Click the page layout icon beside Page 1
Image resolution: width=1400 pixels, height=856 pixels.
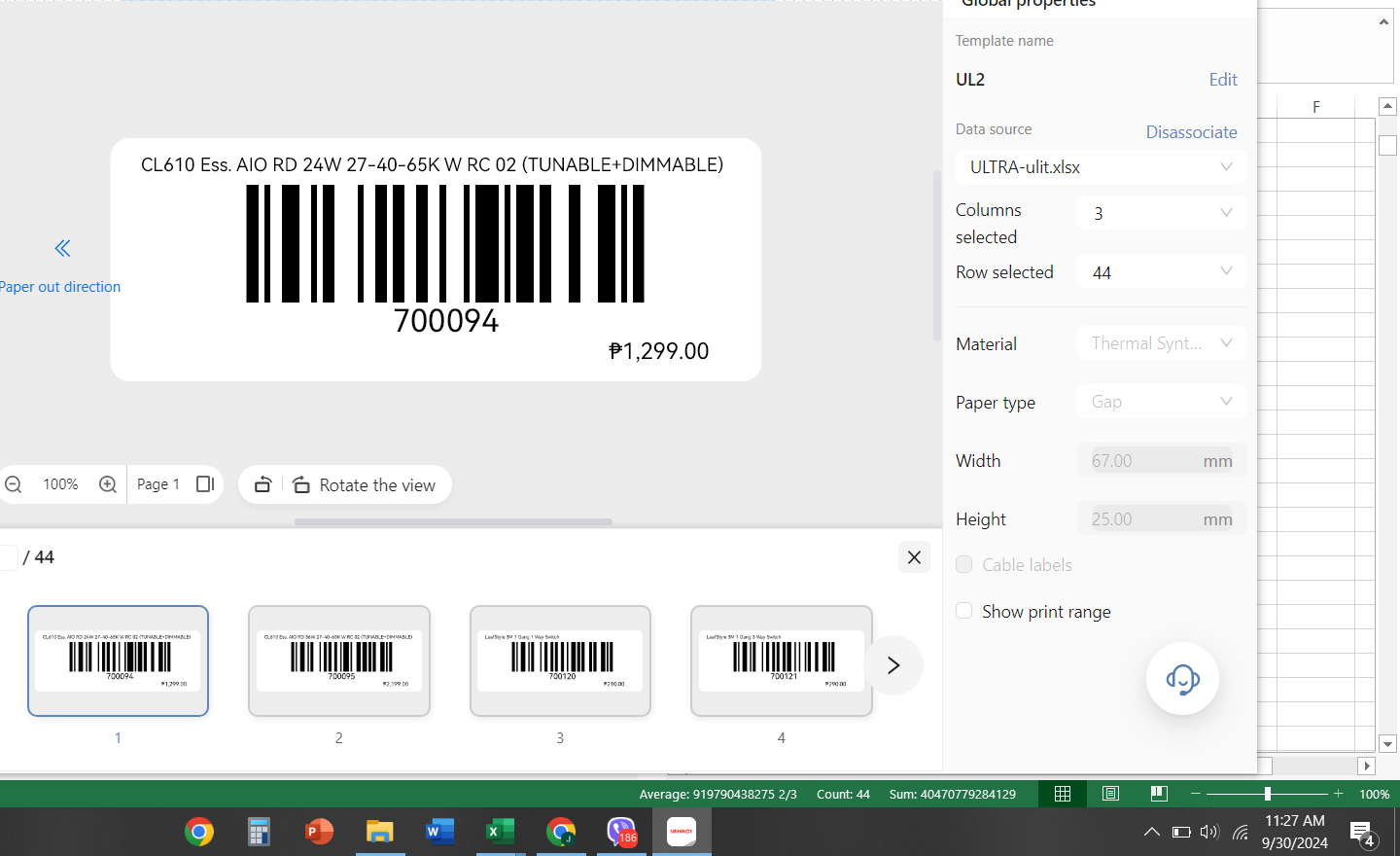click(204, 484)
